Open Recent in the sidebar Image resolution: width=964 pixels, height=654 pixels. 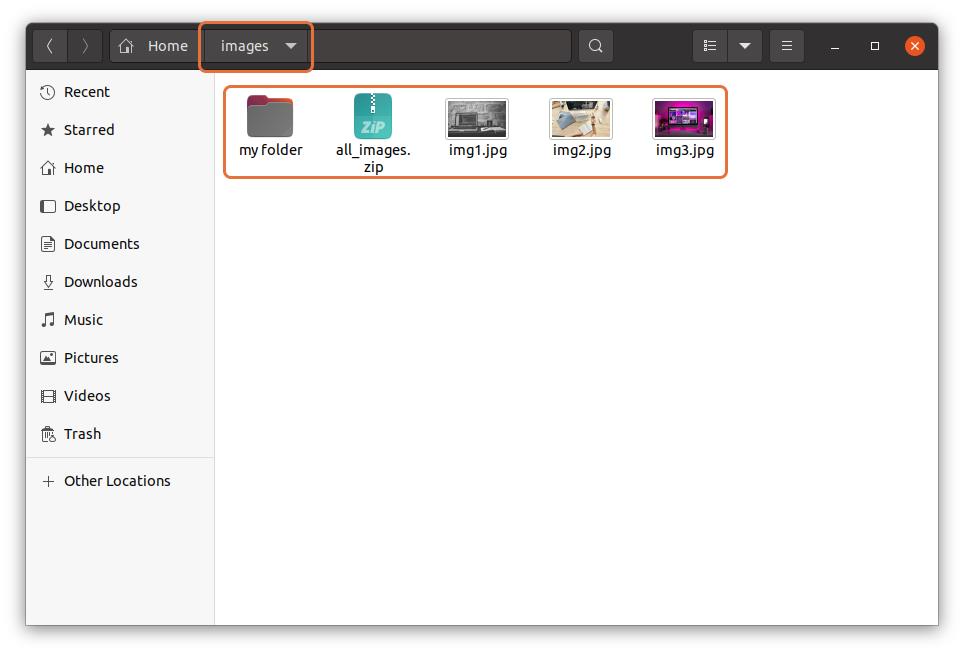click(86, 92)
